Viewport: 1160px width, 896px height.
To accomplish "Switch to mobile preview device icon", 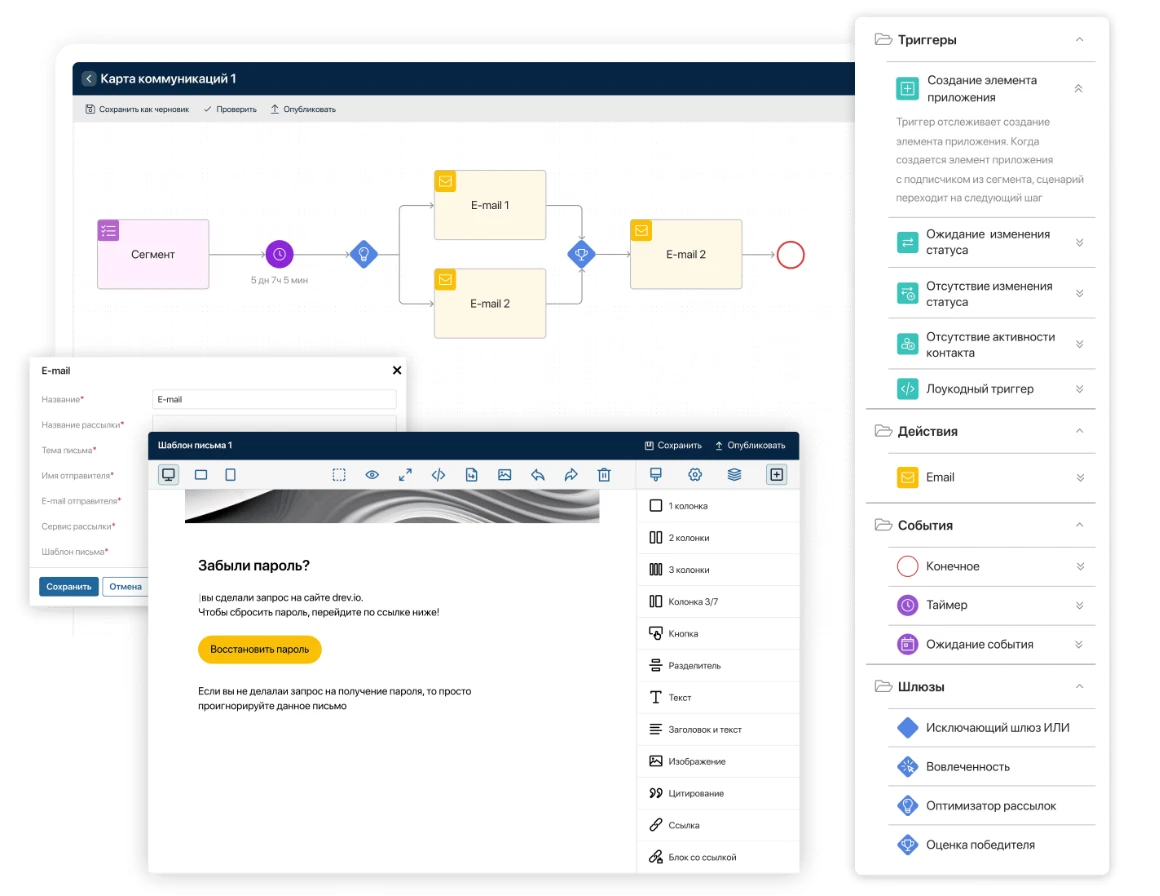I will click(230, 475).
